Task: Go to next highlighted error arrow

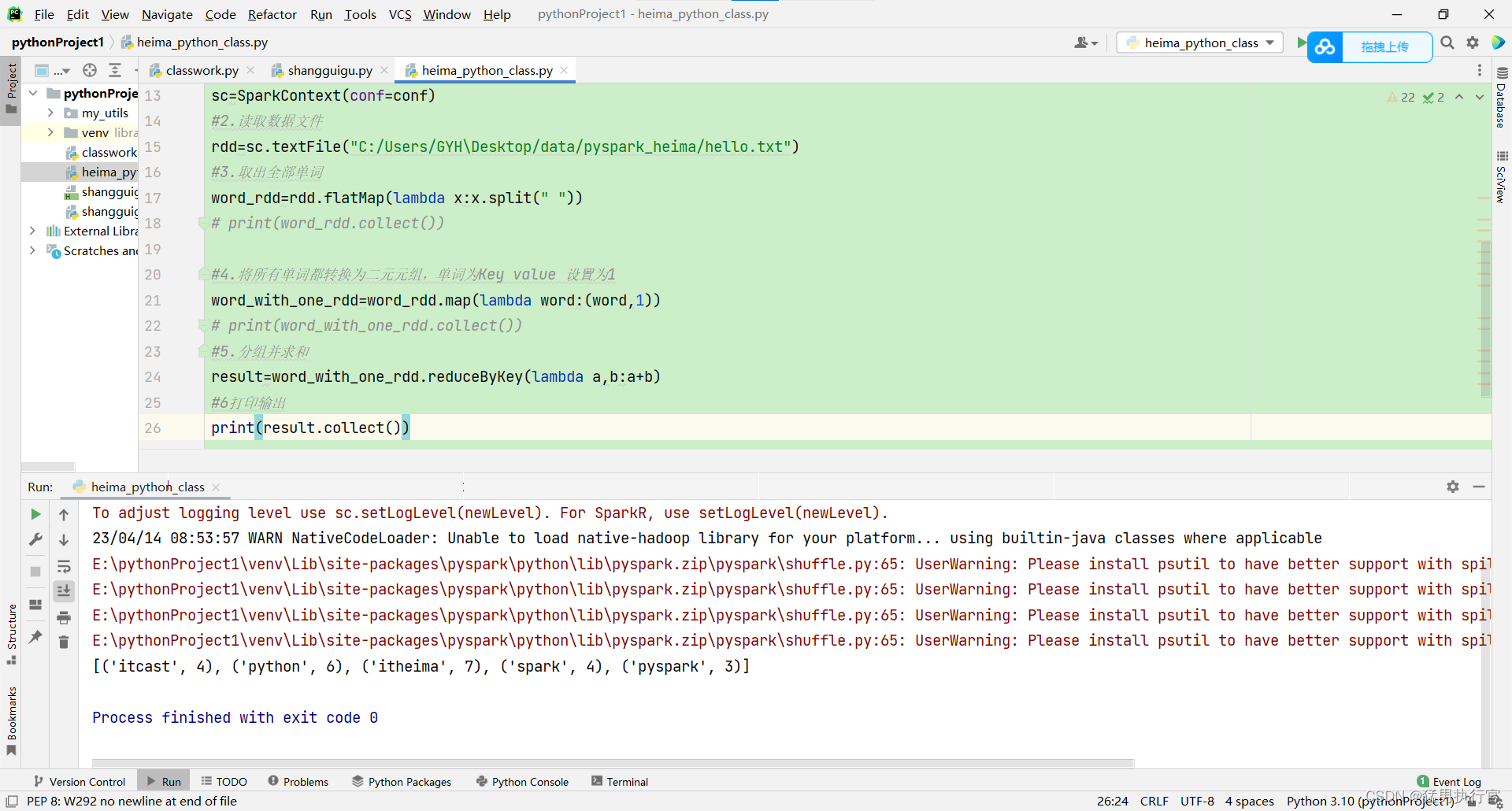Action: [1480, 97]
